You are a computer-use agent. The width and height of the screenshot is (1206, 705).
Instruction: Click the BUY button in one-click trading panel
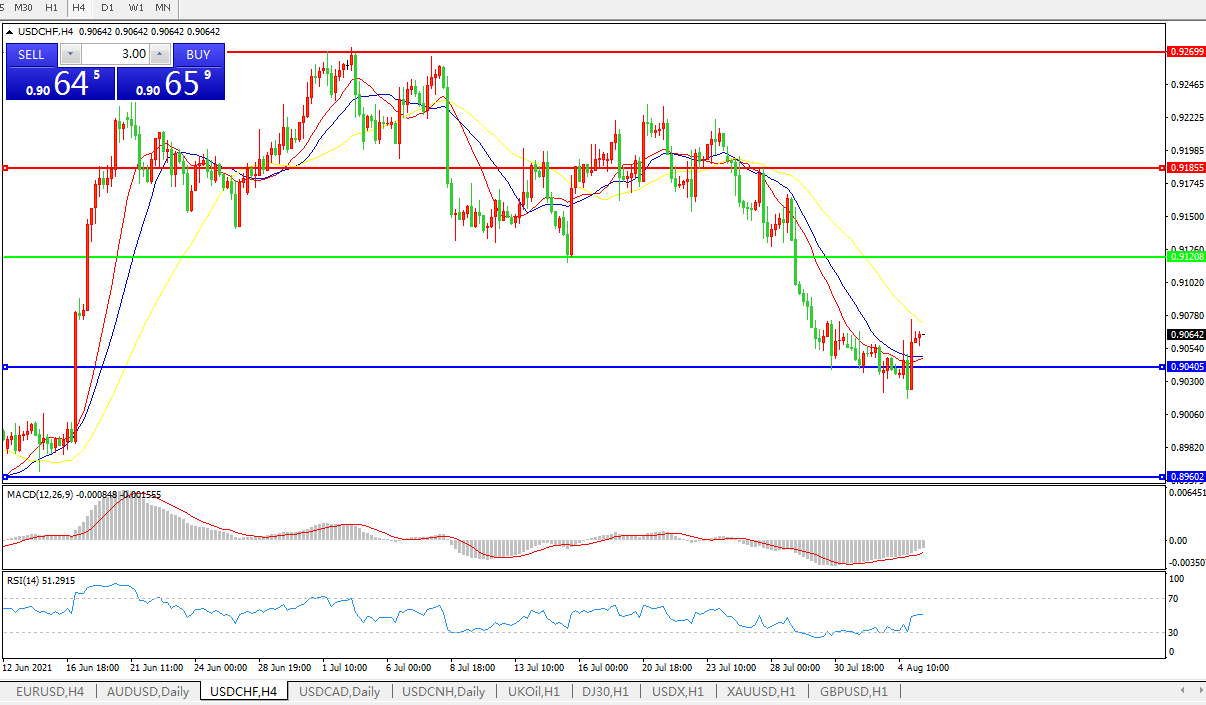click(198, 54)
